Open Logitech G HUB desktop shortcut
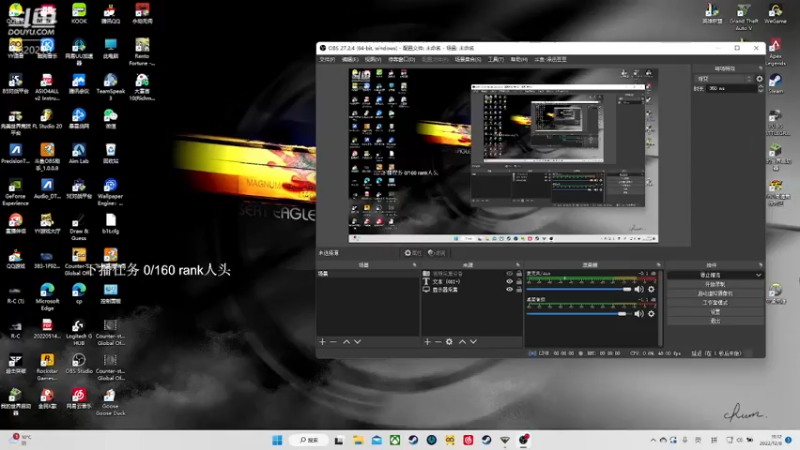 click(79, 332)
